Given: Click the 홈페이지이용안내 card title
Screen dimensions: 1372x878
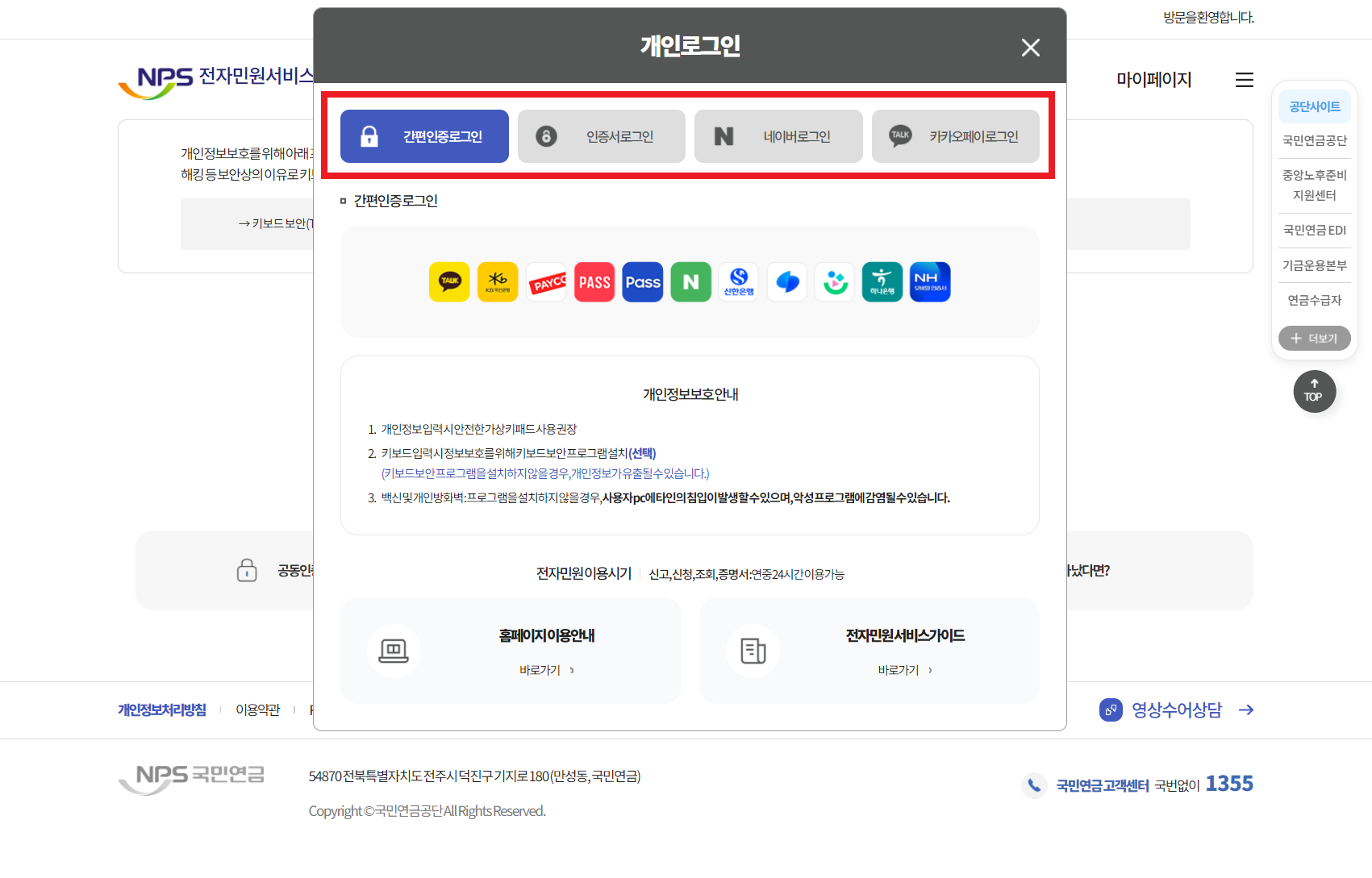Looking at the screenshot, I should [x=547, y=635].
